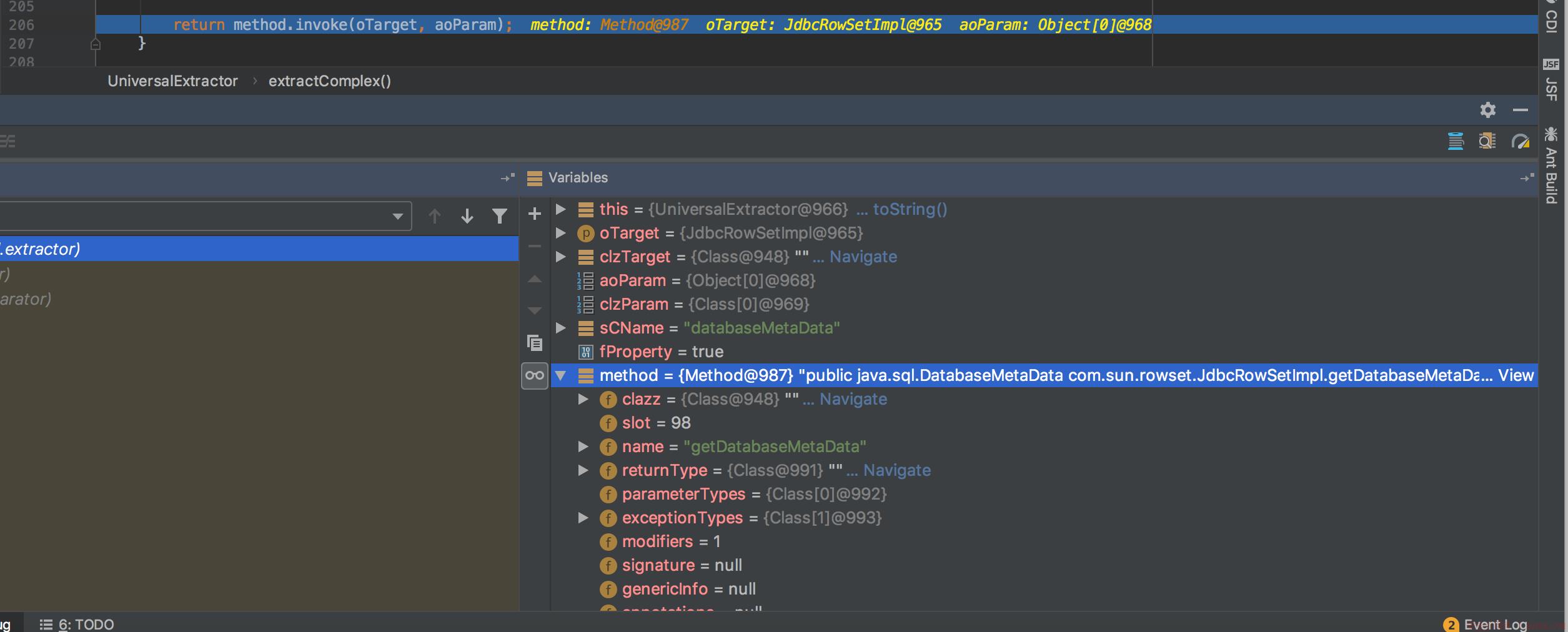The width and height of the screenshot is (1568, 632).
Task: Expand the clazz field
Action: click(x=583, y=399)
